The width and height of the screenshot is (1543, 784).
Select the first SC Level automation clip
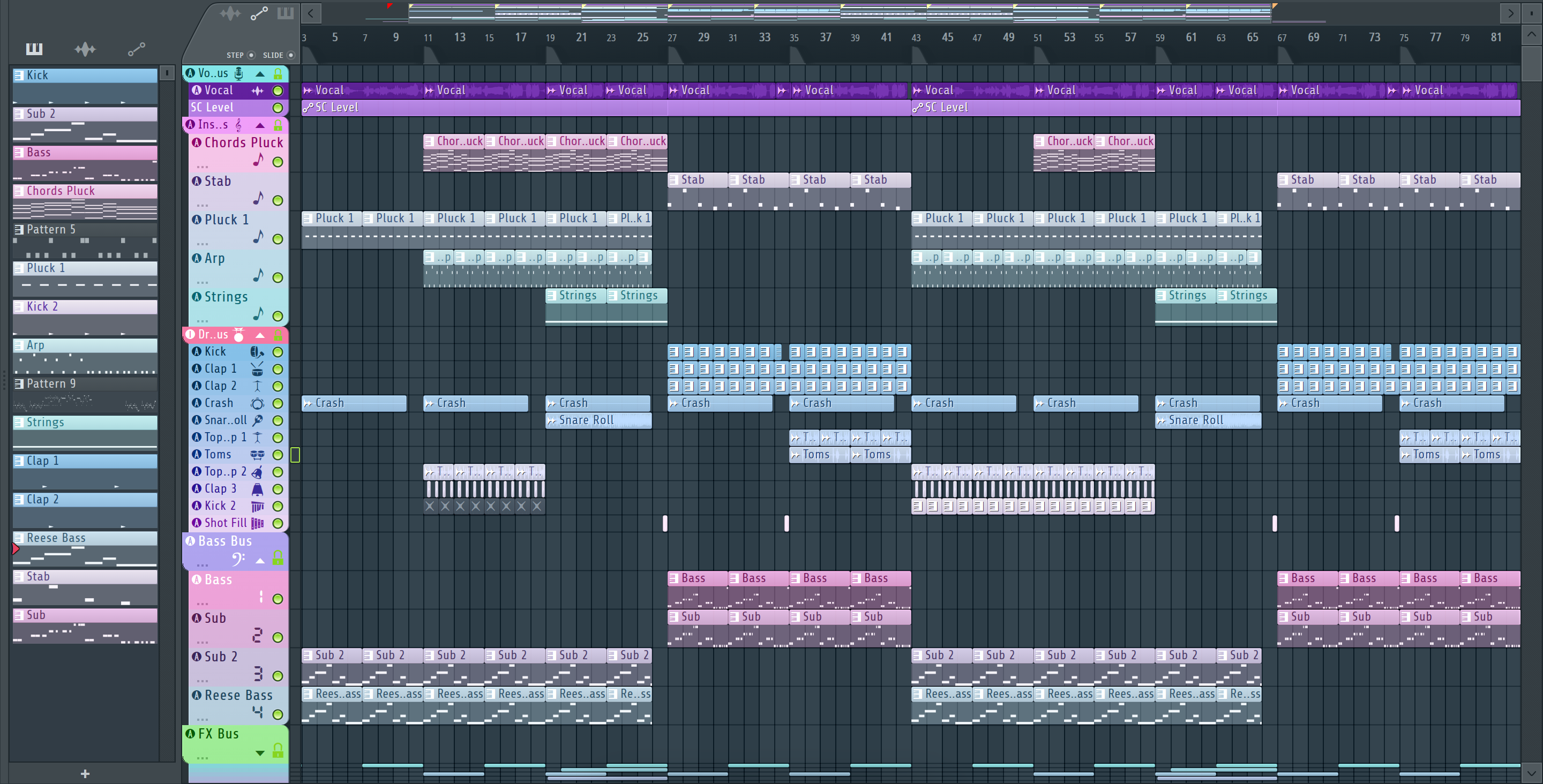point(606,108)
